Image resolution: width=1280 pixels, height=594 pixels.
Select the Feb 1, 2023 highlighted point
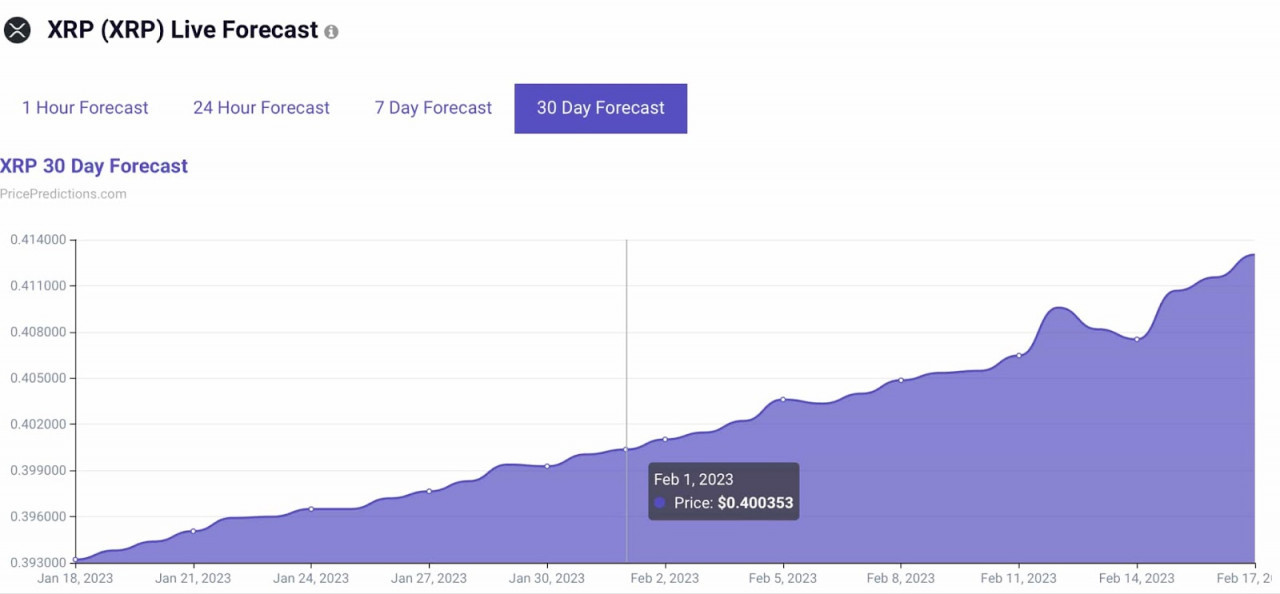click(626, 449)
